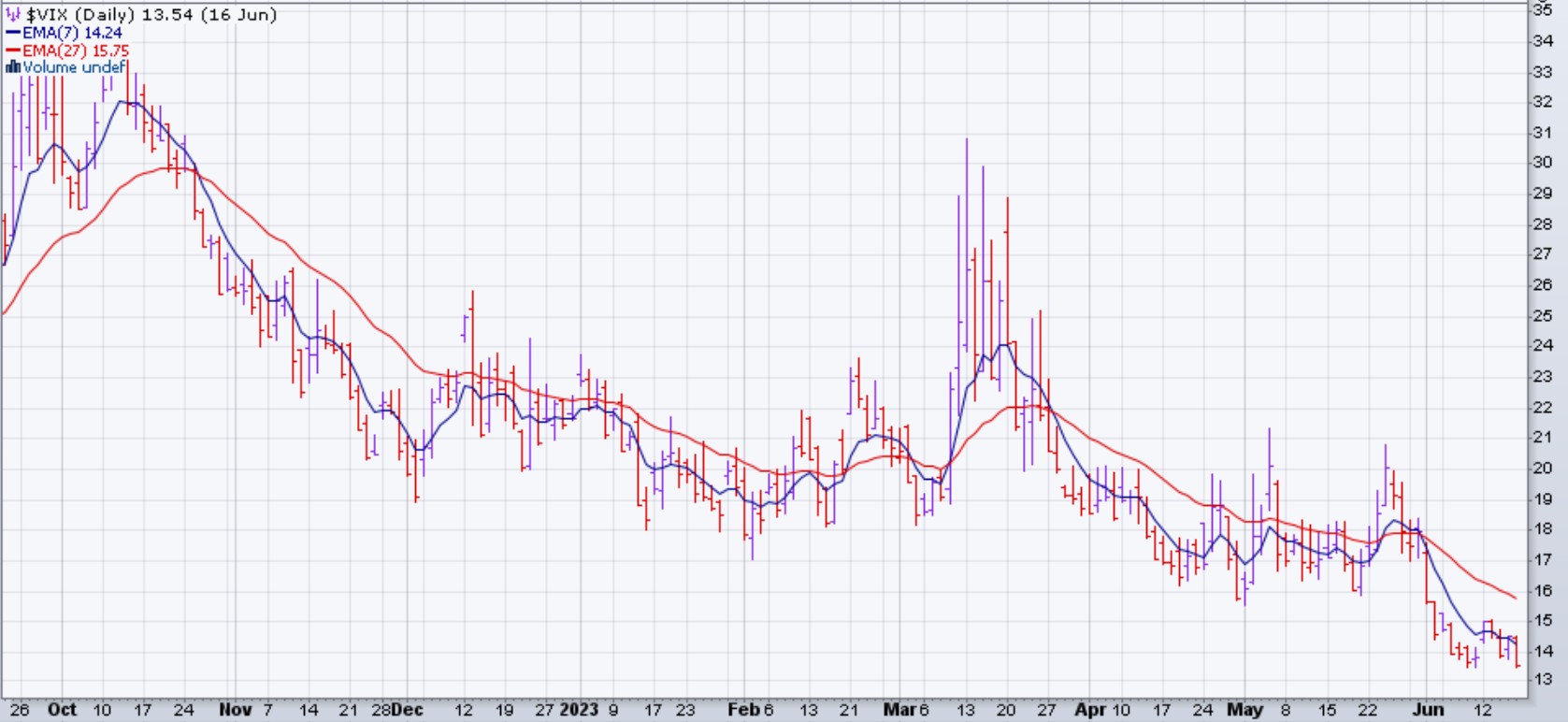
Task: Click the volume bars icon in legend
Action: (13, 67)
